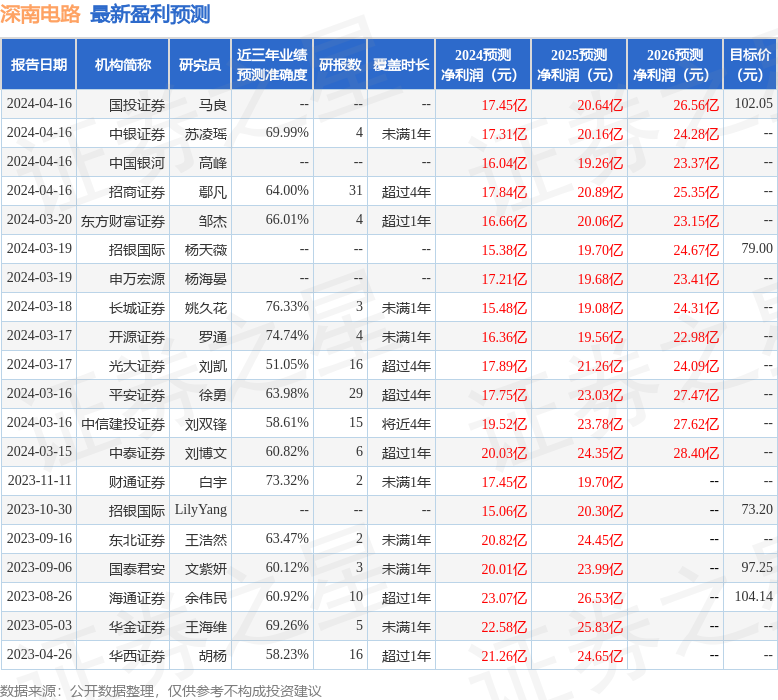This screenshot has width=778, height=700.
Task: Click the date 2024-03-20
Action: (39, 220)
